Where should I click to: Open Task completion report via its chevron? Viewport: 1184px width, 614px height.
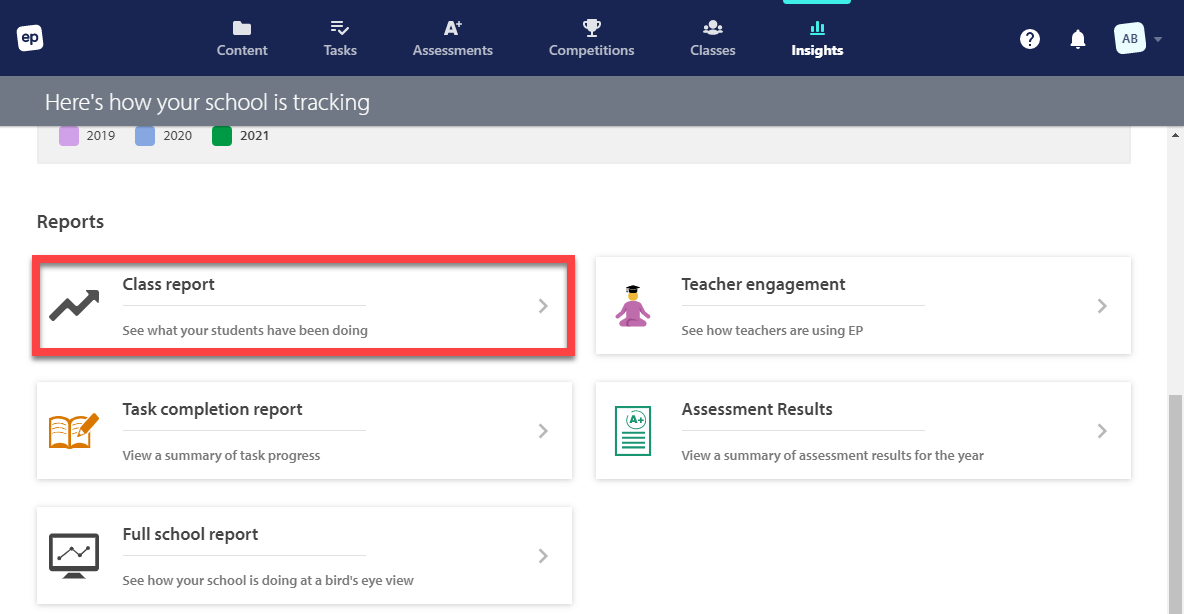[543, 430]
